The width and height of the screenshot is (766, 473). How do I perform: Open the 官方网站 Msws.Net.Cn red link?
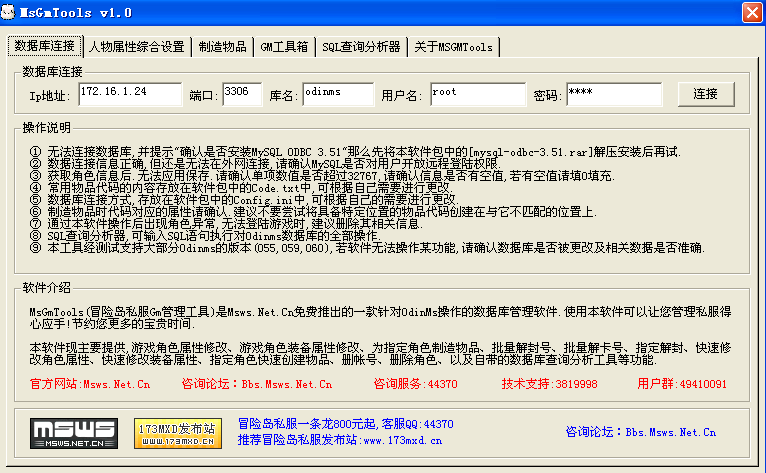(x=90, y=384)
